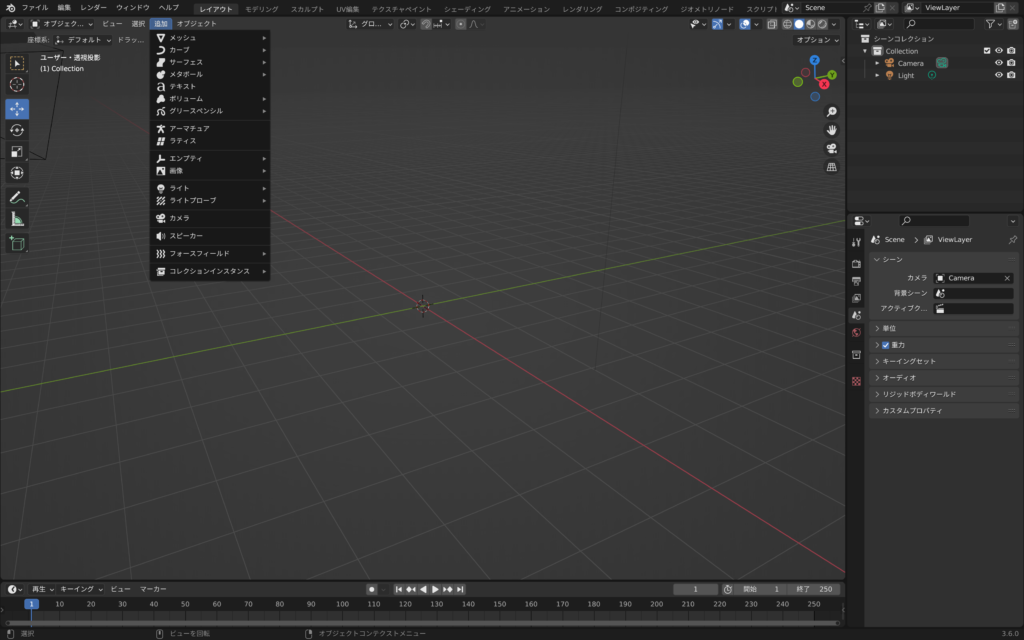
Task: Expand the オーディオ panel
Action: pos(944,378)
